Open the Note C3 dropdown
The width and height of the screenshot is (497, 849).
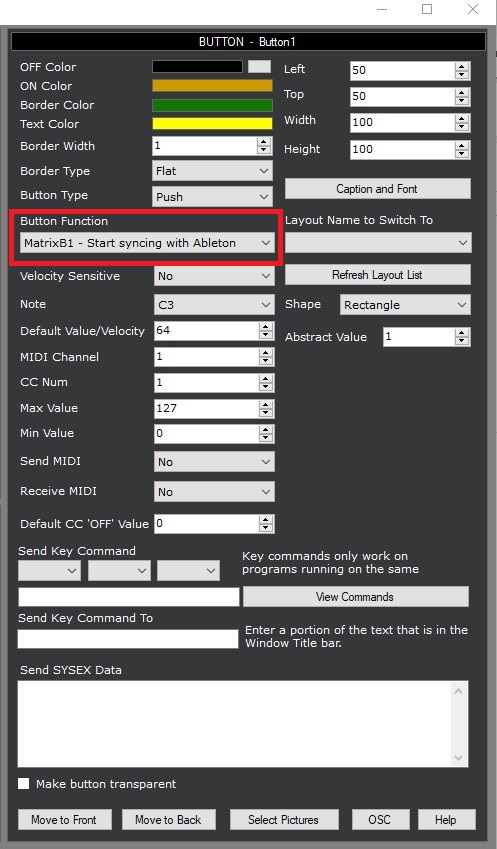(214, 305)
